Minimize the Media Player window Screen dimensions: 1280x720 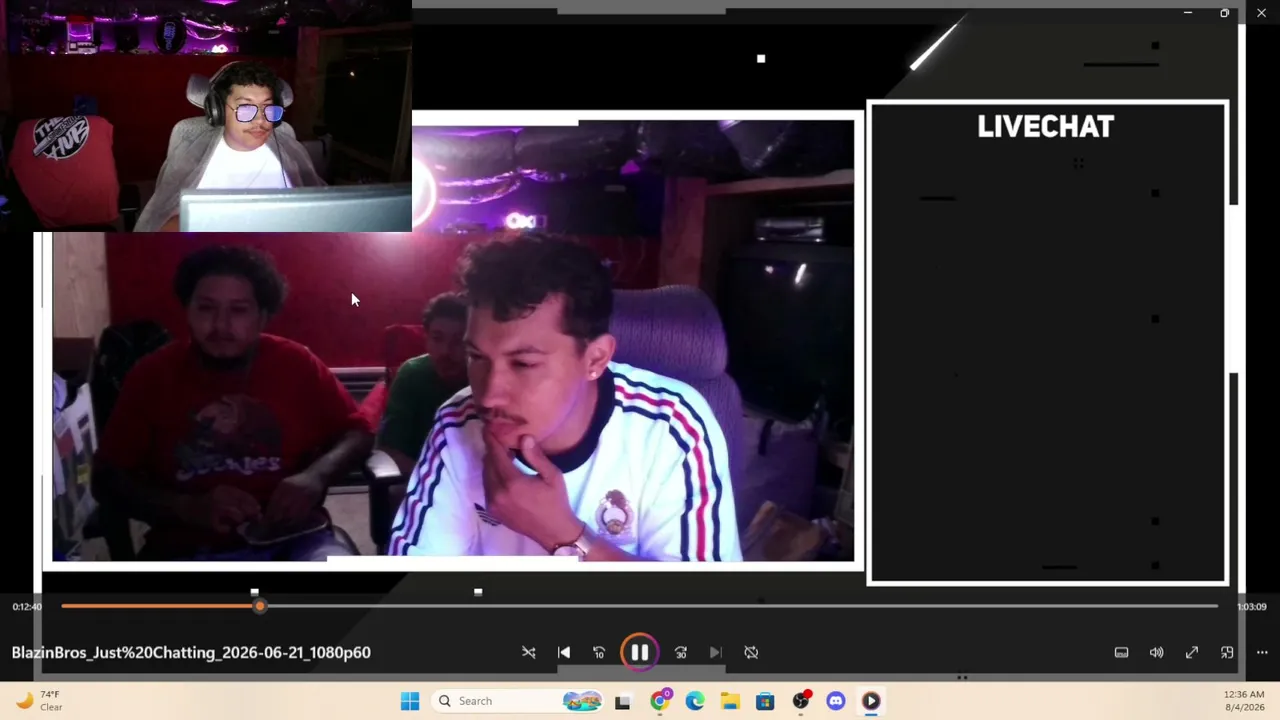point(1188,13)
